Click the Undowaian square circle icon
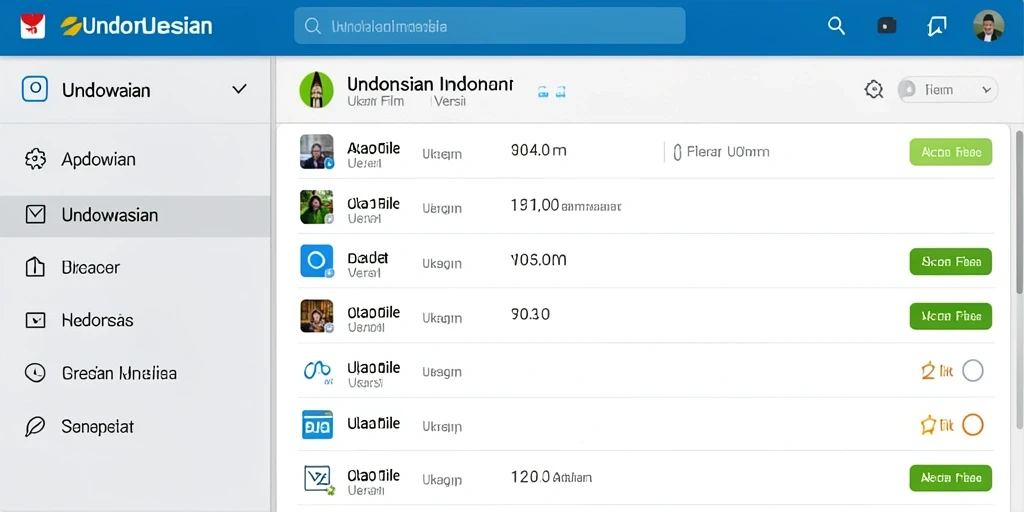The width and height of the screenshot is (1024, 512). point(35,88)
